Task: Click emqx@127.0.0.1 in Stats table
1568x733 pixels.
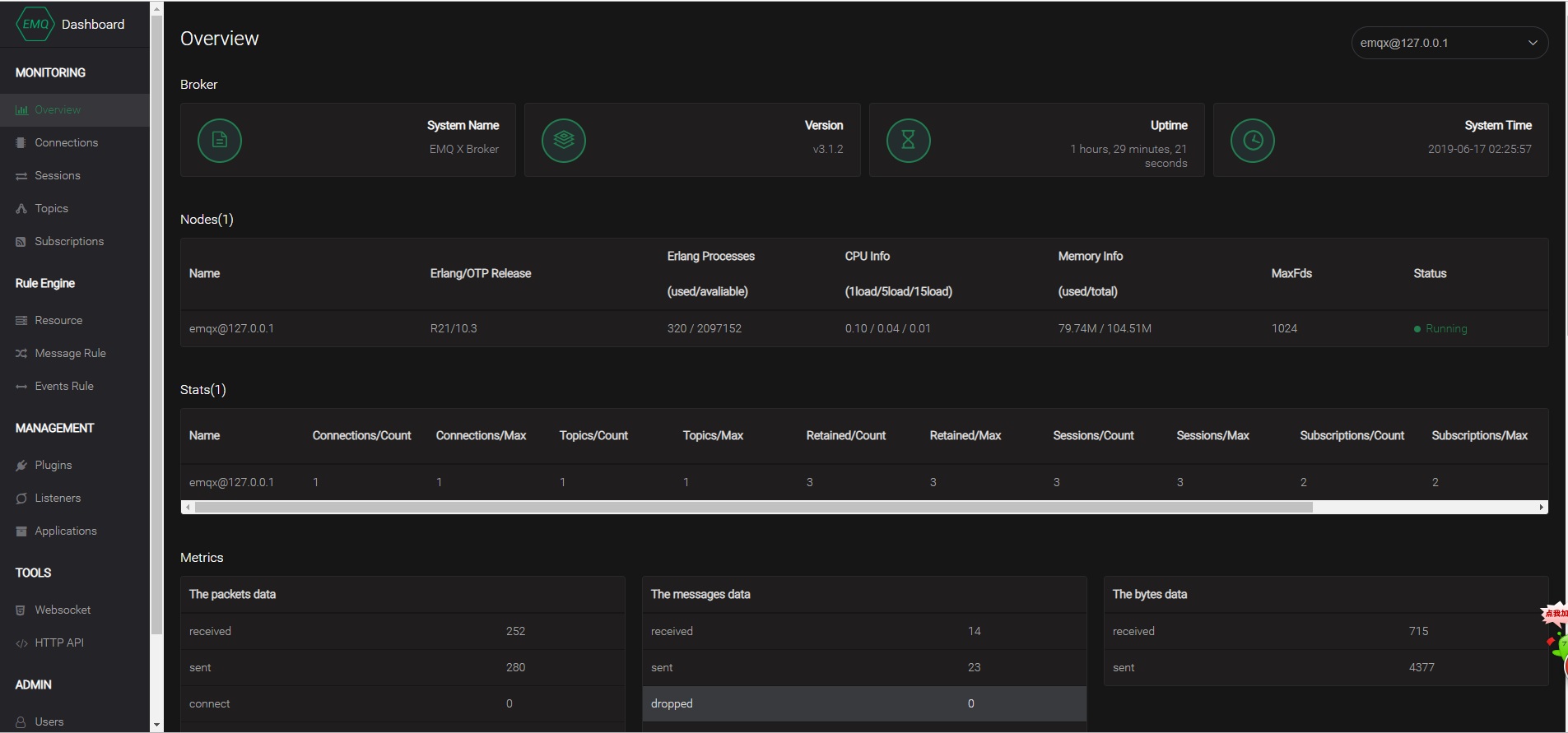Action: point(231,482)
